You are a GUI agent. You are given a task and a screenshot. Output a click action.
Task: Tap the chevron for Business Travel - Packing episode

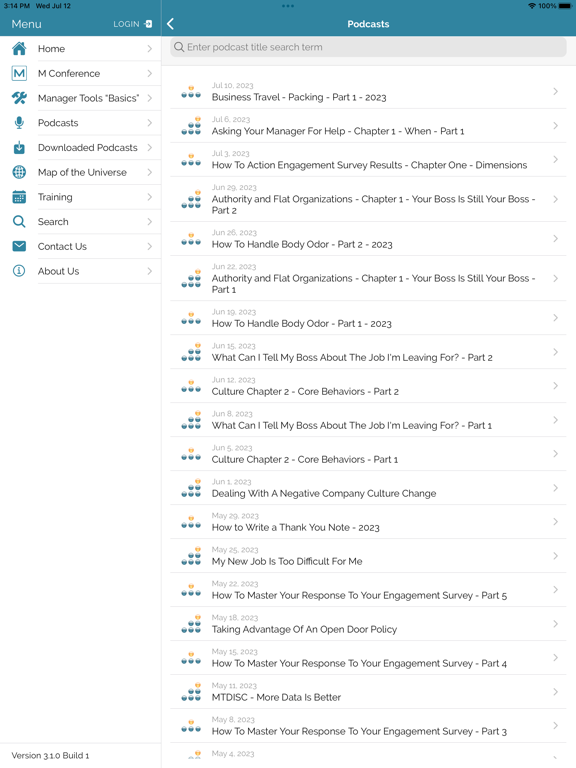(x=555, y=92)
